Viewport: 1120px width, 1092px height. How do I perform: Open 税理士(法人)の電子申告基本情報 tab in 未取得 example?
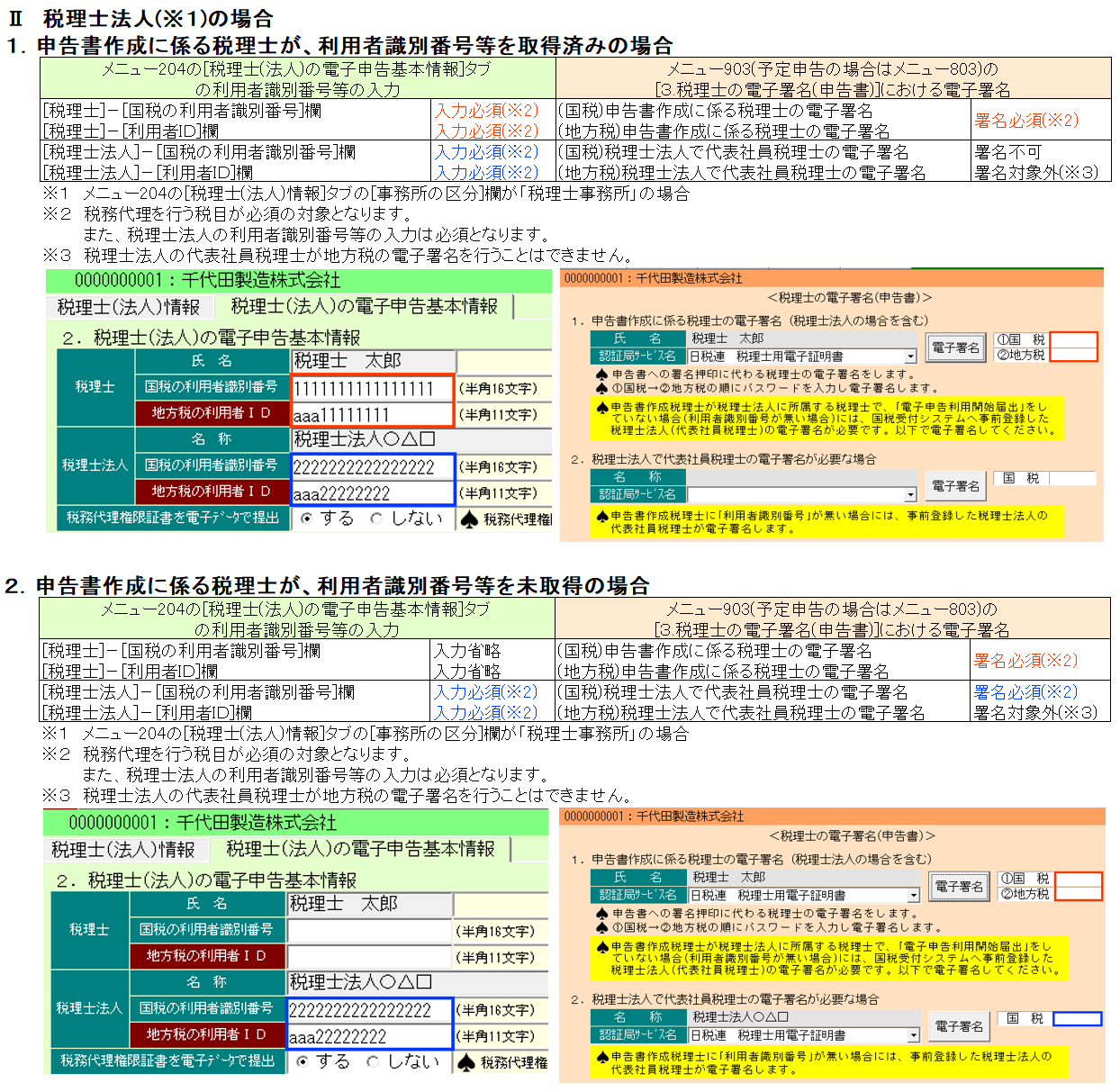tap(360, 849)
